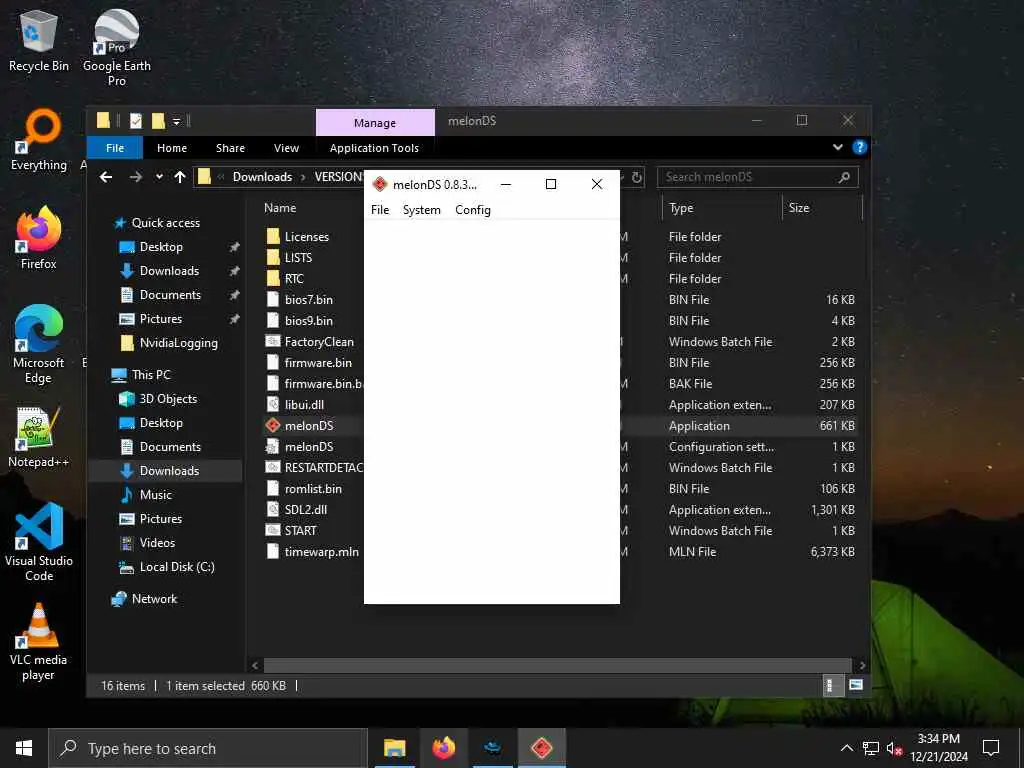Click the muted volume tray icon

[894, 748]
